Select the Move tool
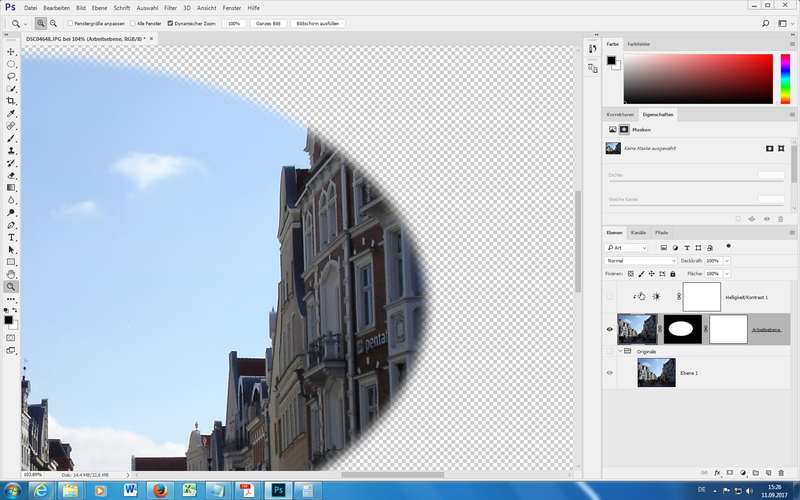Viewport: 800px width, 500px height. click(x=11, y=51)
